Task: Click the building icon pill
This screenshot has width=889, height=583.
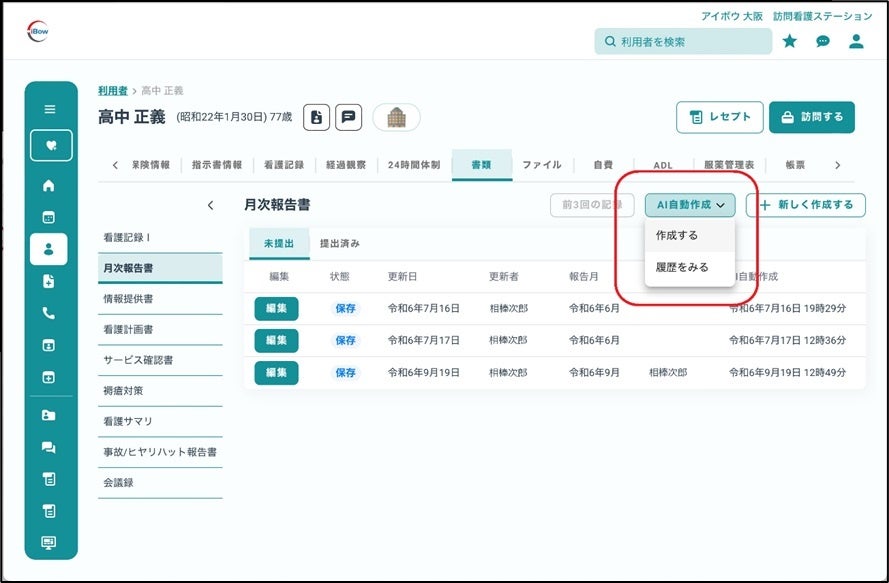Action: [x=396, y=117]
